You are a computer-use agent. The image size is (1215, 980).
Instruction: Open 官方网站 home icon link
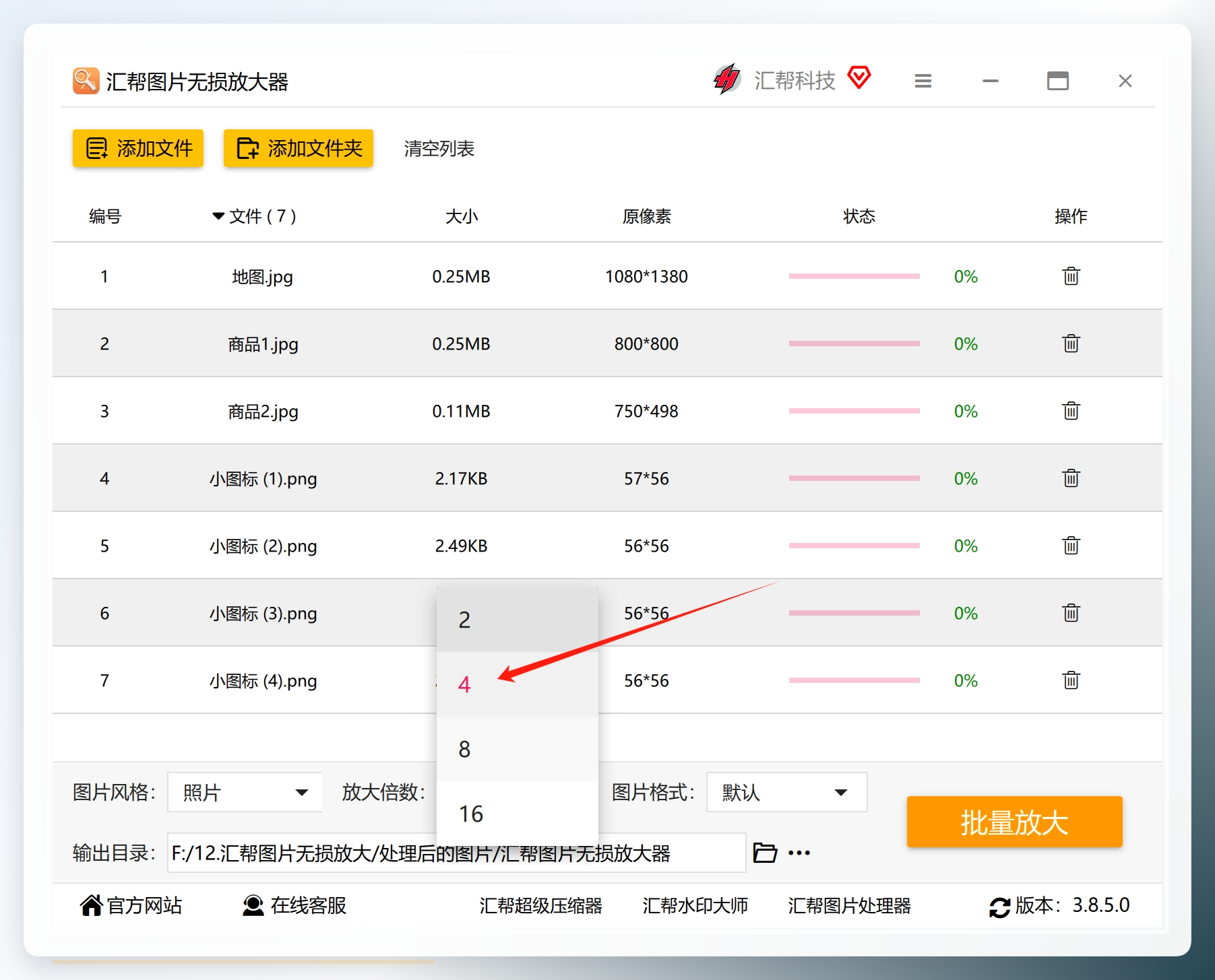[131, 905]
